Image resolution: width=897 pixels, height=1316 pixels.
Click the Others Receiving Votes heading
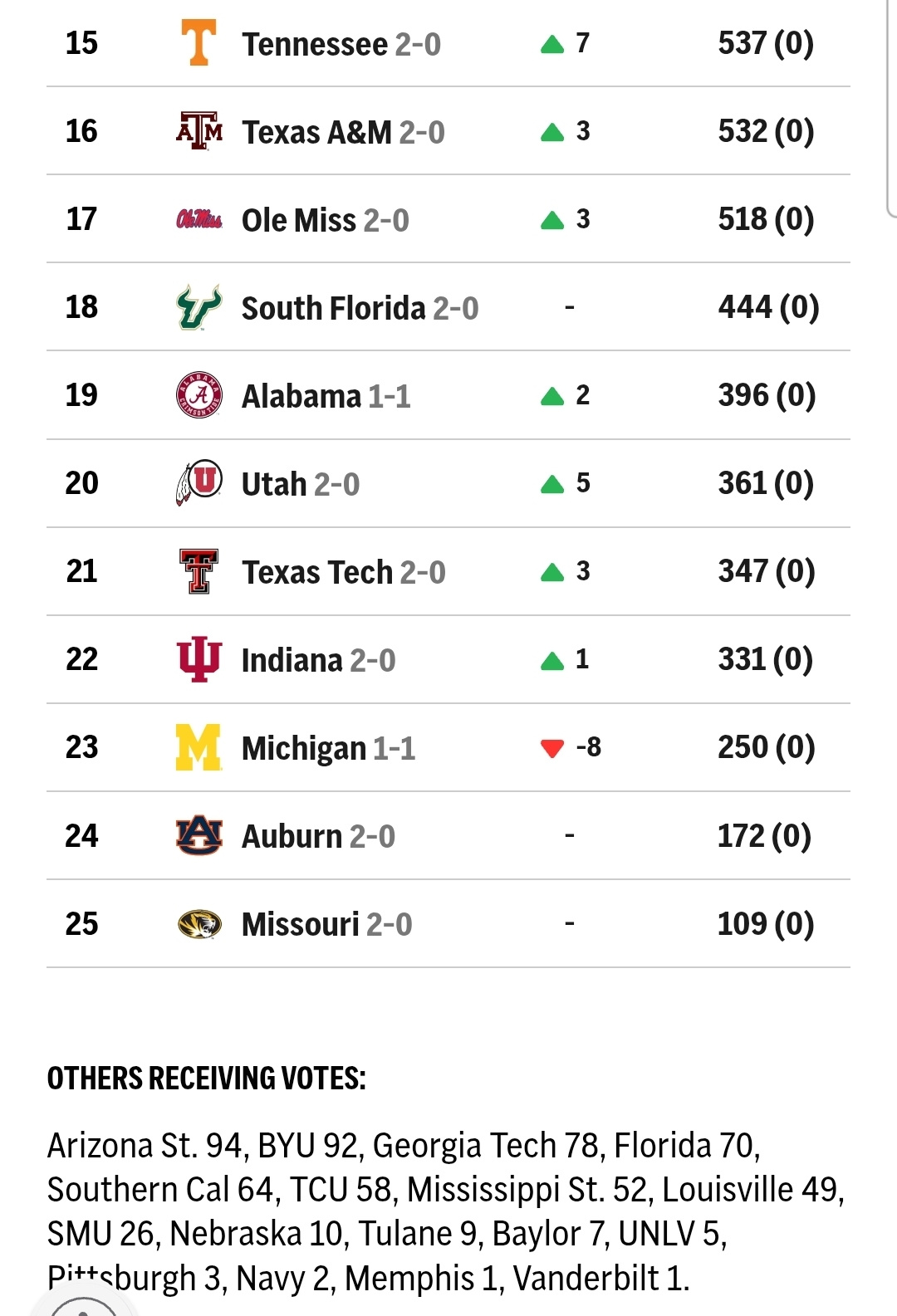(206, 1079)
